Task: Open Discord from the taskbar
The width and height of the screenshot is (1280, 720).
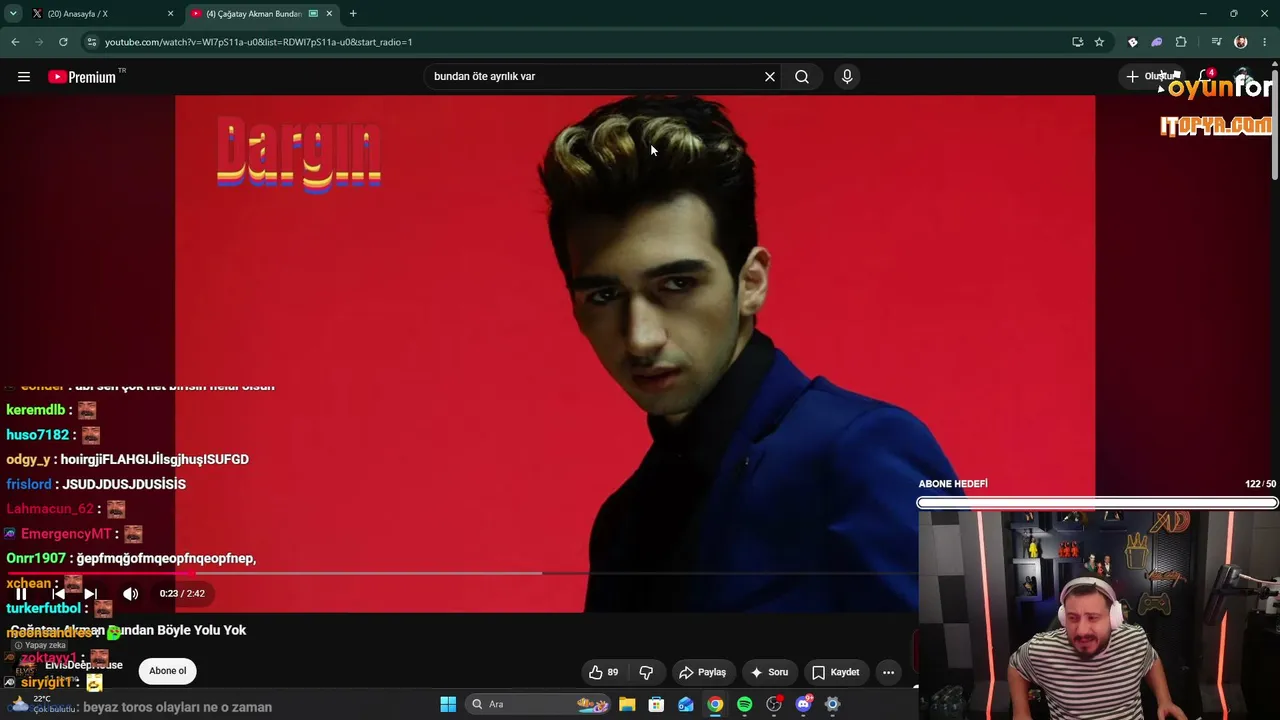Action: [803, 704]
